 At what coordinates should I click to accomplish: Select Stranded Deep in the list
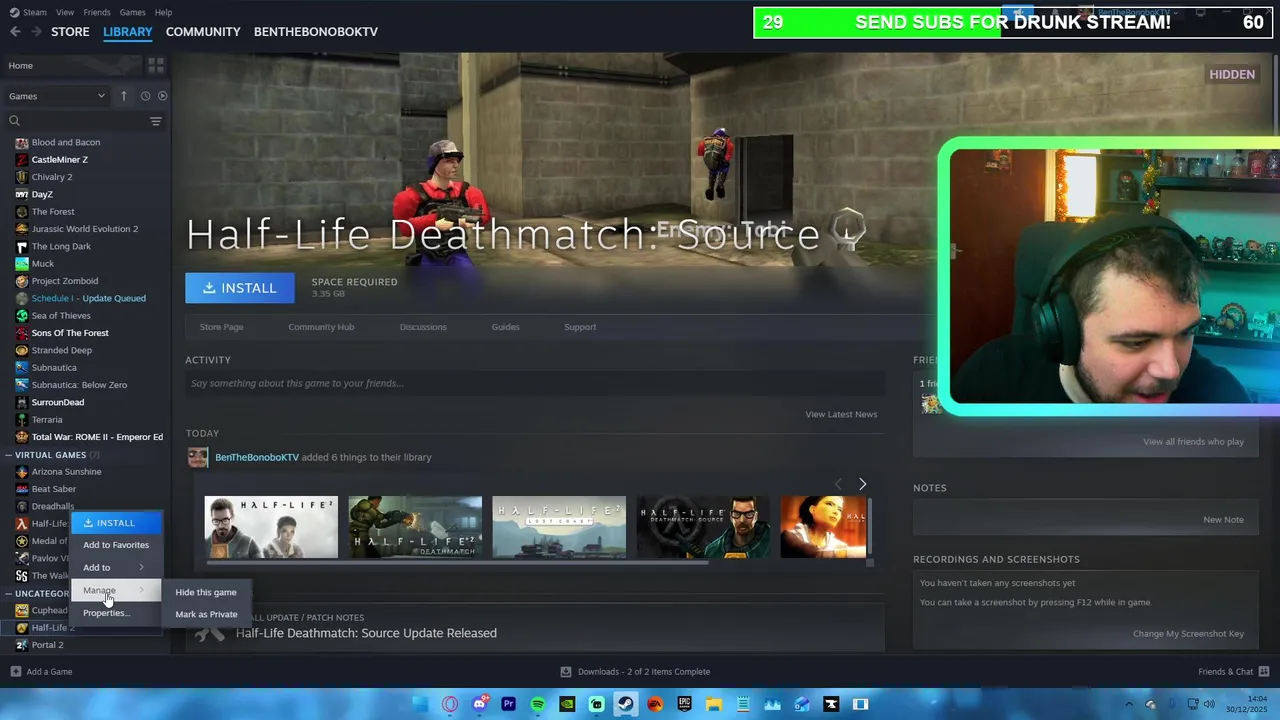pyautogui.click(x=62, y=350)
